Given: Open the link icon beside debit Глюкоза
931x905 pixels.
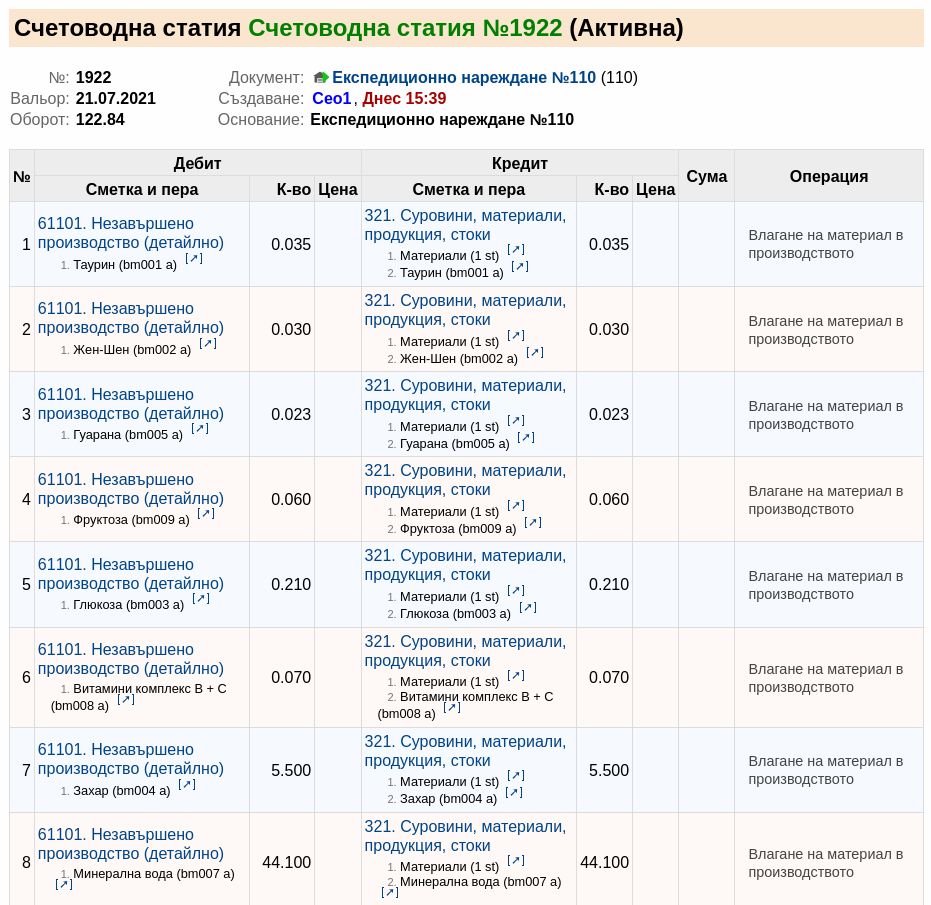Looking at the screenshot, I should [x=201, y=599].
